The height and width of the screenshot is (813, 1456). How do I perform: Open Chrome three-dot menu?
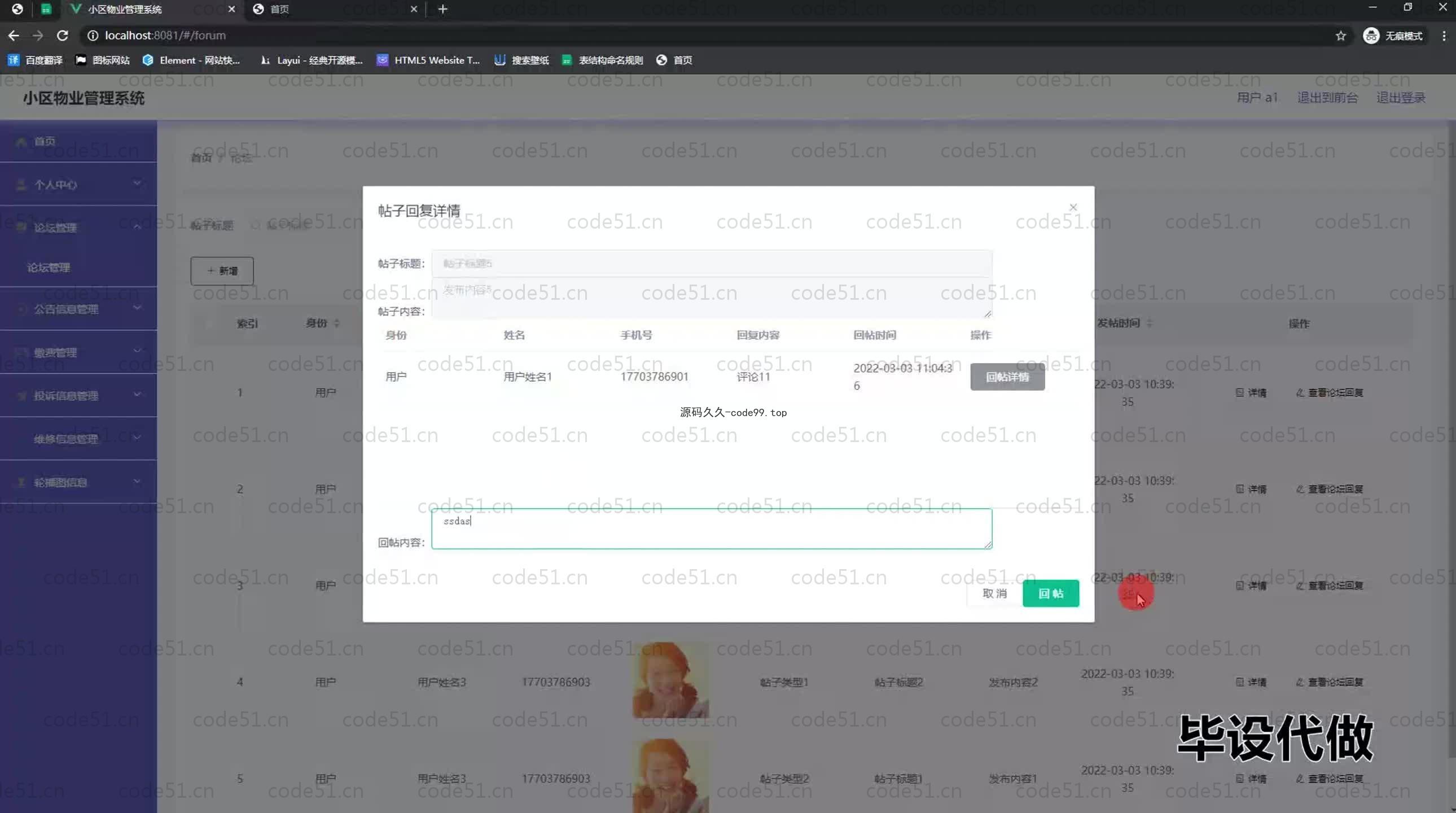[x=1444, y=36]
